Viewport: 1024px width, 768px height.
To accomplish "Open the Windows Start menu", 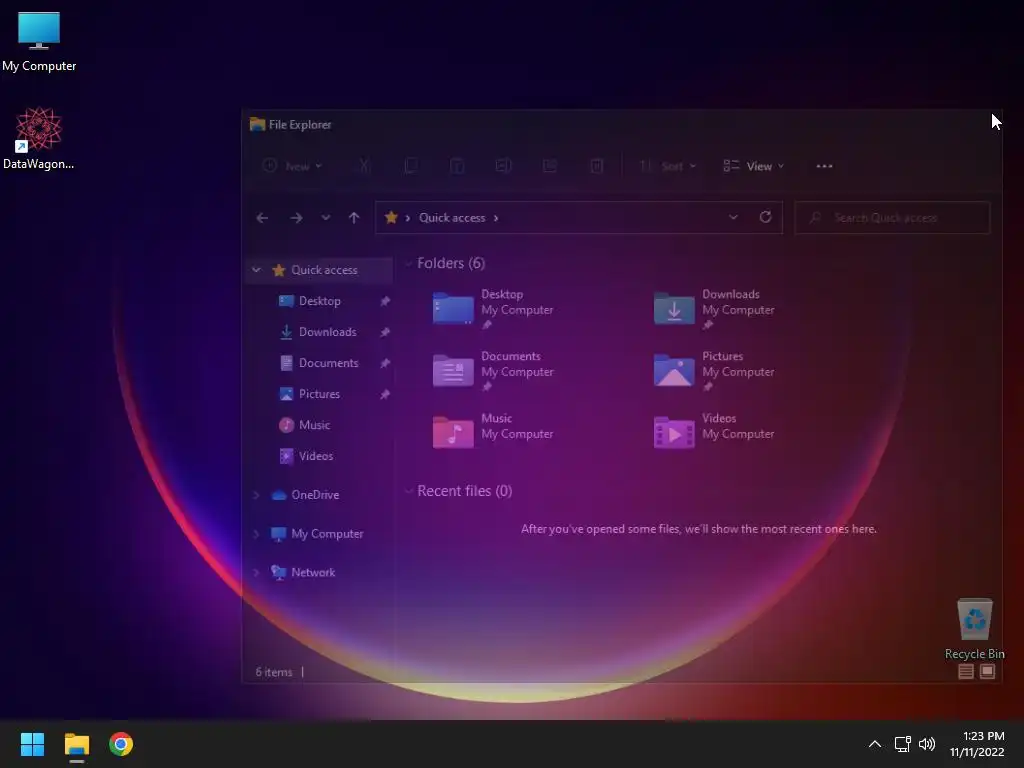I will 32,744.
